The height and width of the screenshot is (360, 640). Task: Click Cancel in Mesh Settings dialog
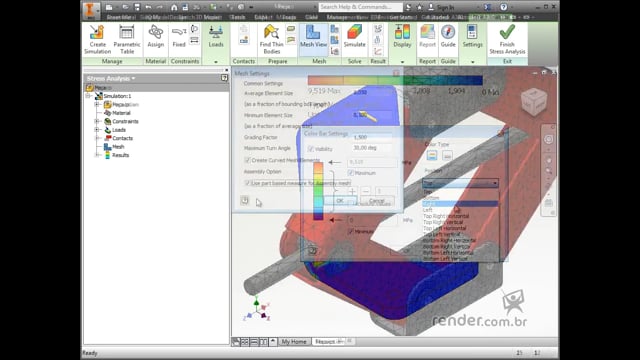(376, 200)
